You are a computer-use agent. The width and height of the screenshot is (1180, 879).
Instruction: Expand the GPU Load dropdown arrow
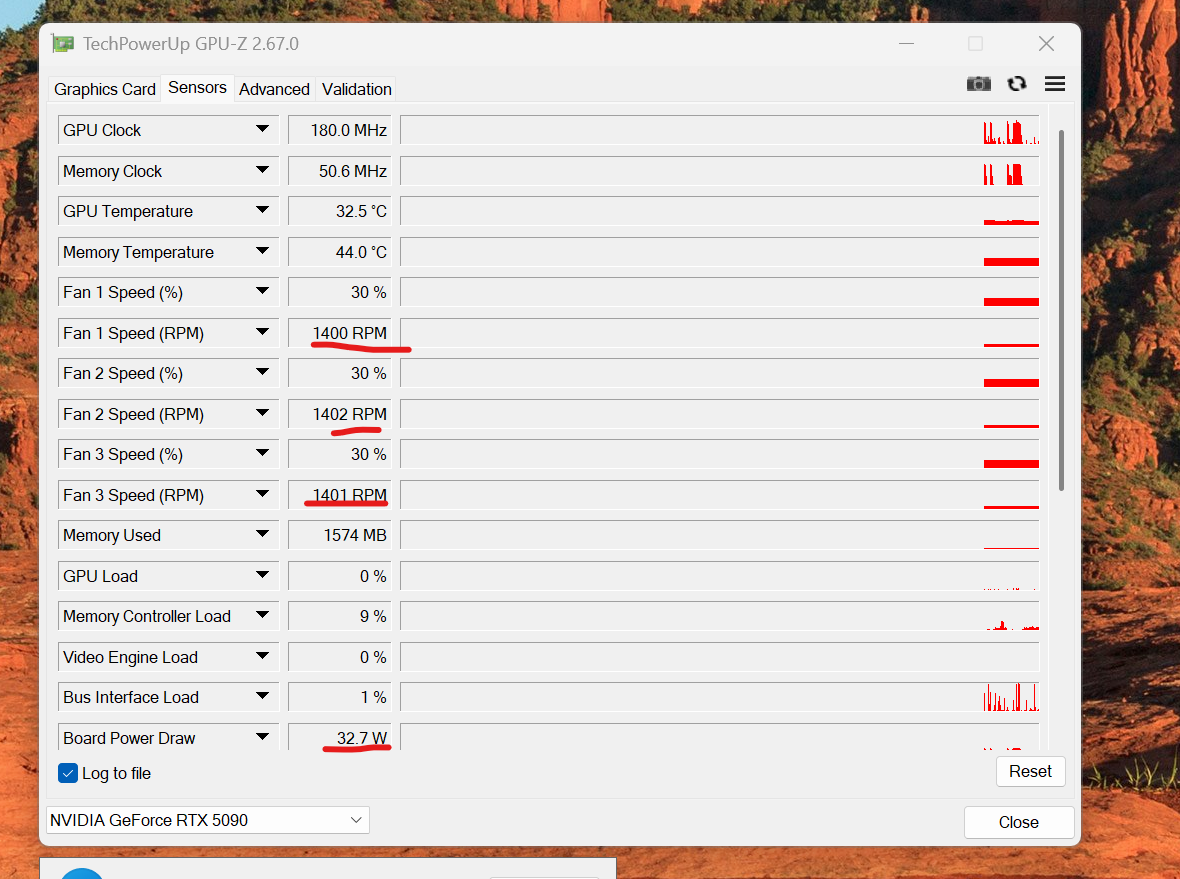[262, 575]
